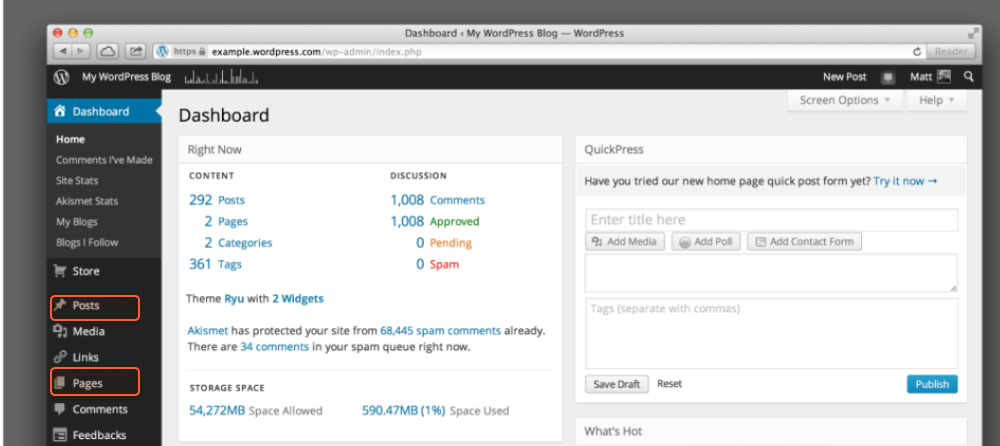Viewport: 1000px width, 446px height.
Task: Open My Blogs submenu item
Action: click(77, 222)
